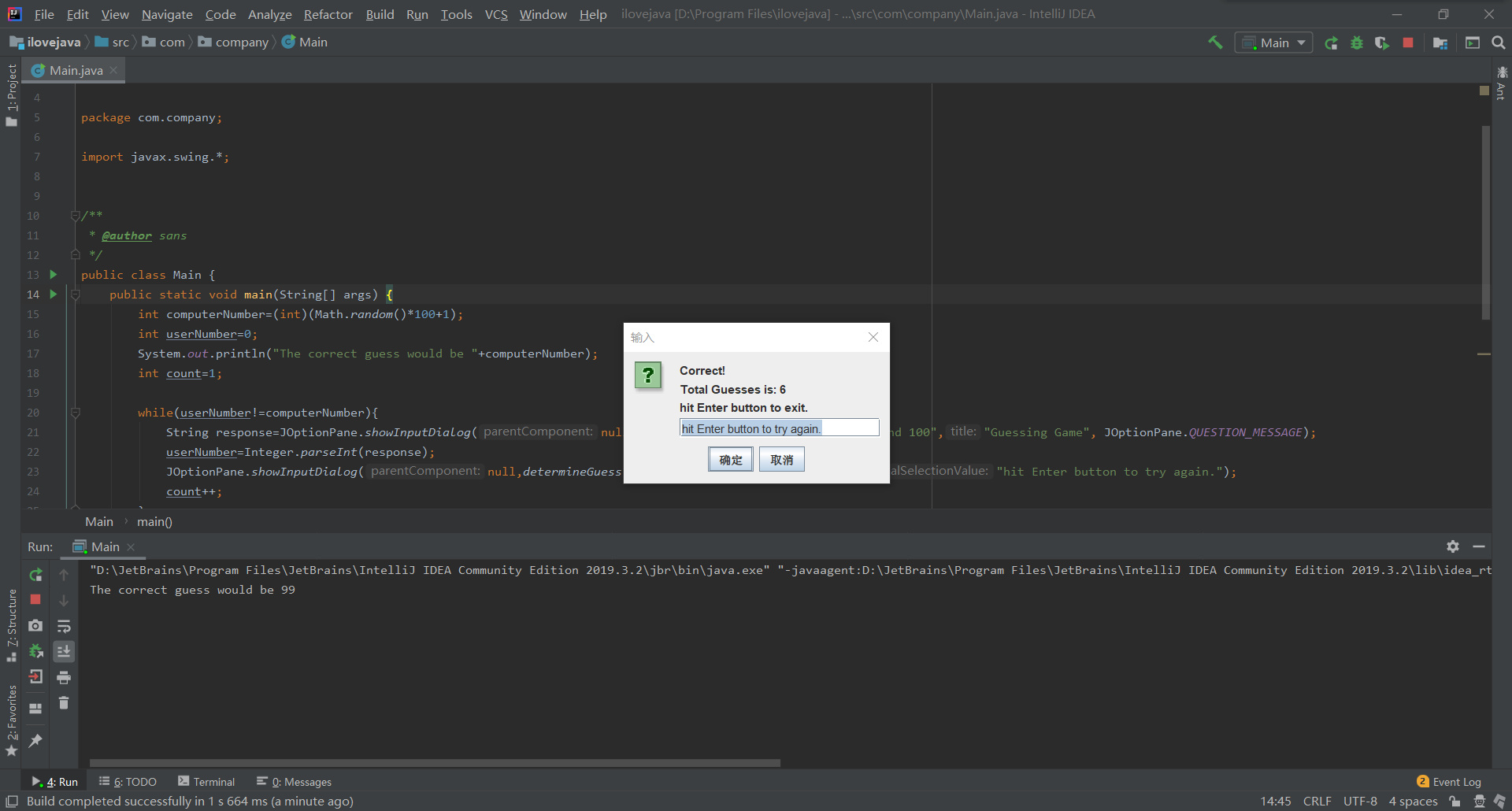This screenshot has width=1512, height=811.
Task: Close the Main.java editor tab
Action: tap(114, 70)
